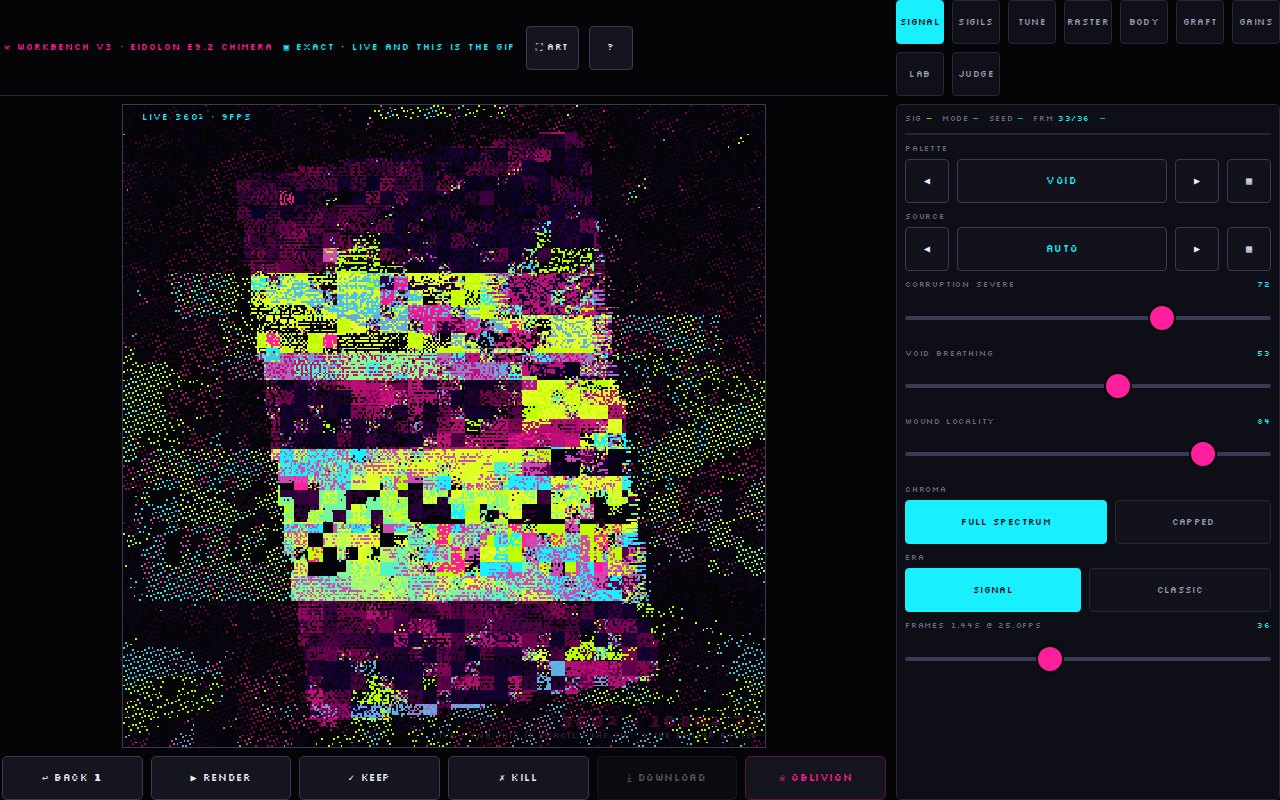Select CAPPED chroma mode
Image resolution: width=1280 pixels, height=800 pixels.
(x=1193, y=522)
